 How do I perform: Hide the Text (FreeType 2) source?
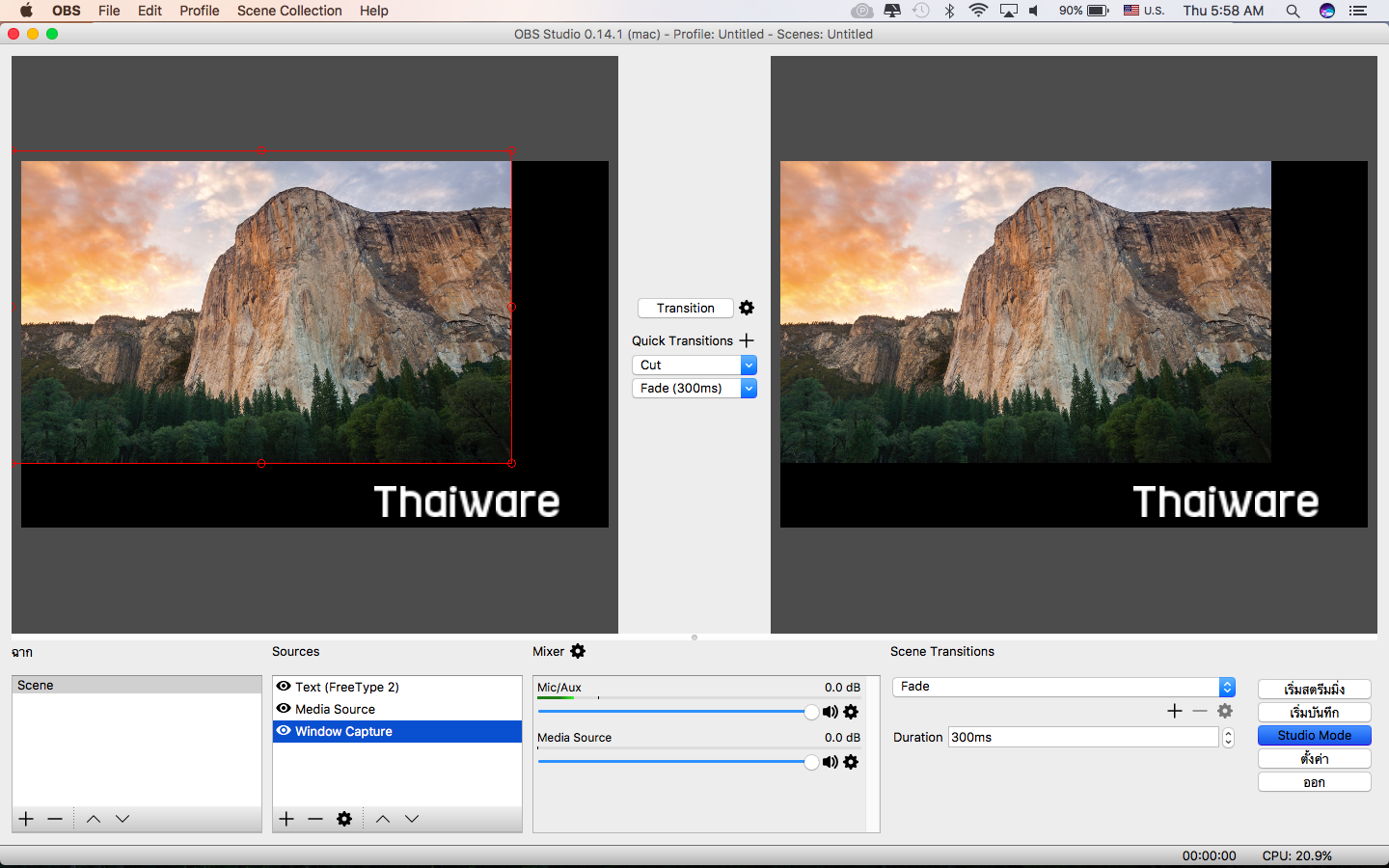pyautogui.click(x=284, y=687)
